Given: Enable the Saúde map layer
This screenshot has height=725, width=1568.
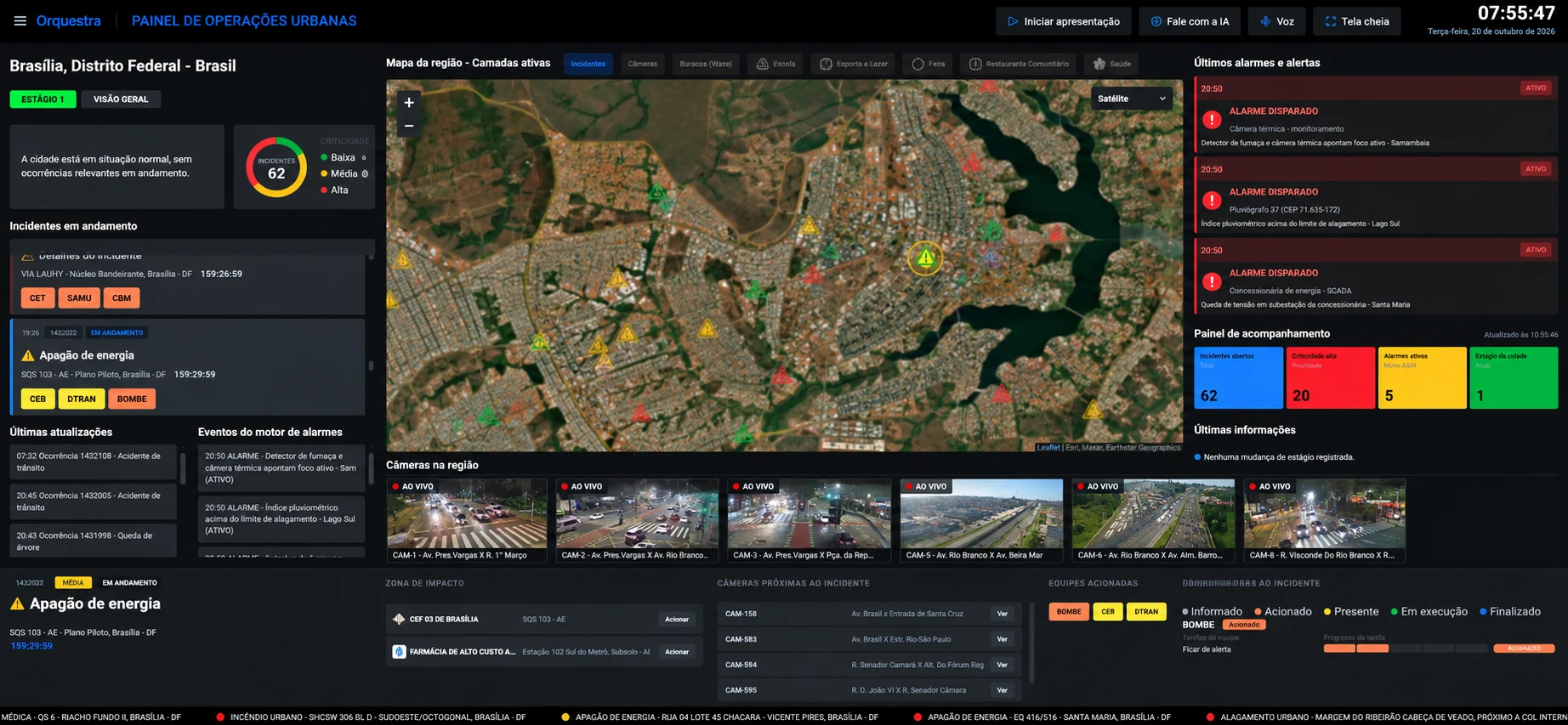Looking at the screenshot, I should click(1112, 64).
